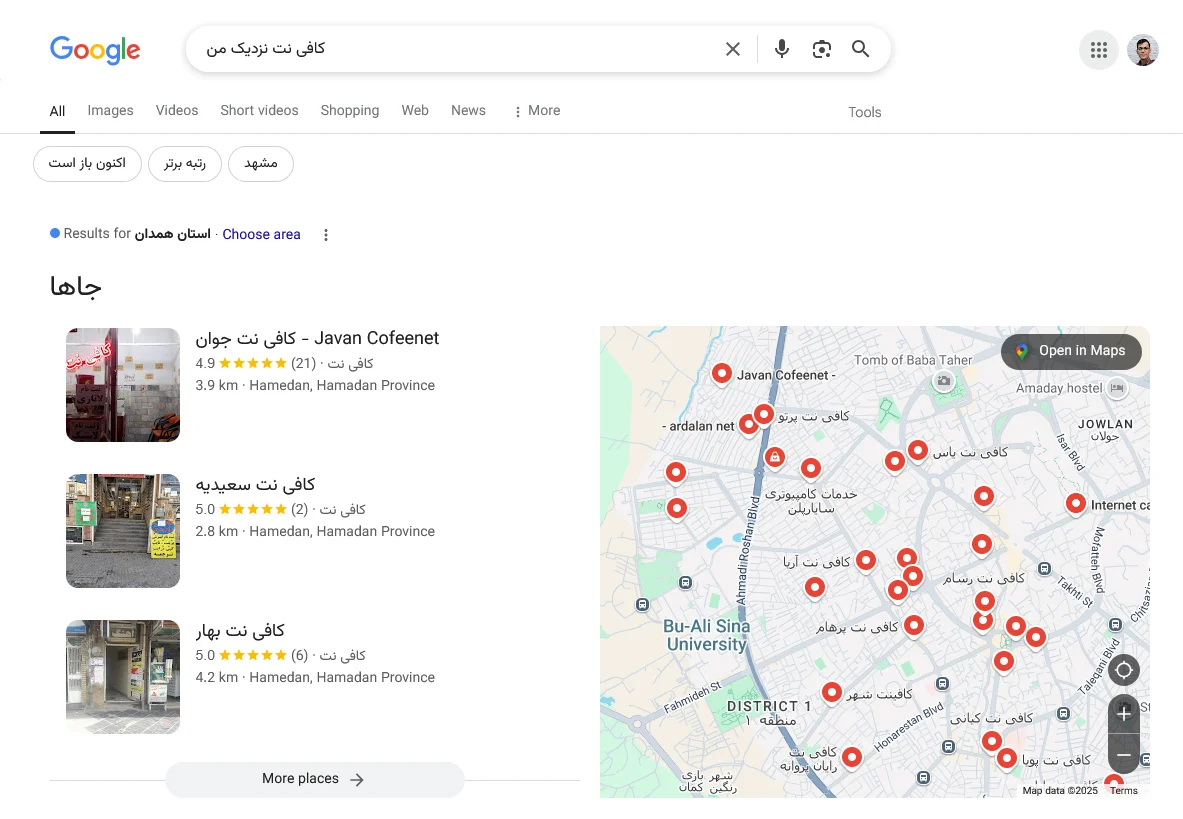Click the map location target icon
This screenshot has width=1183, height=819.
[1123, 670]
